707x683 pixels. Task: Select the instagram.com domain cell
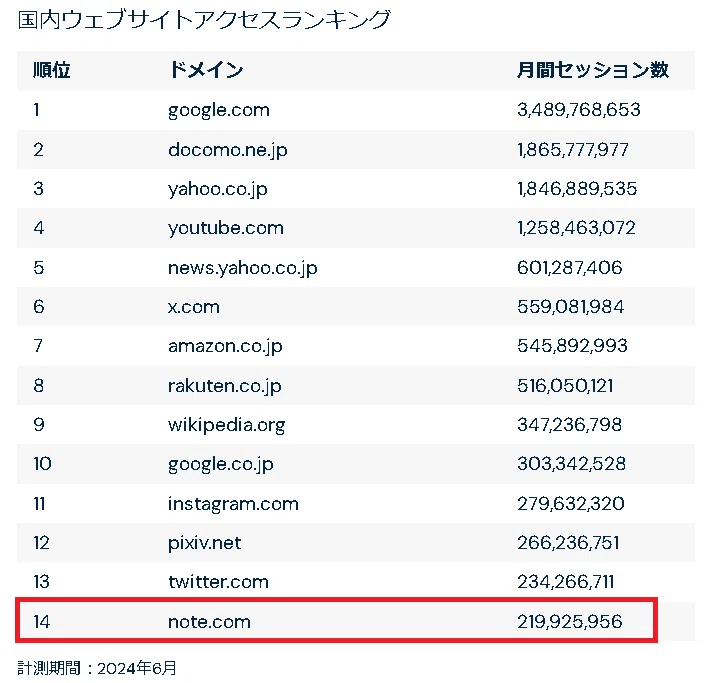click(233, 504)
